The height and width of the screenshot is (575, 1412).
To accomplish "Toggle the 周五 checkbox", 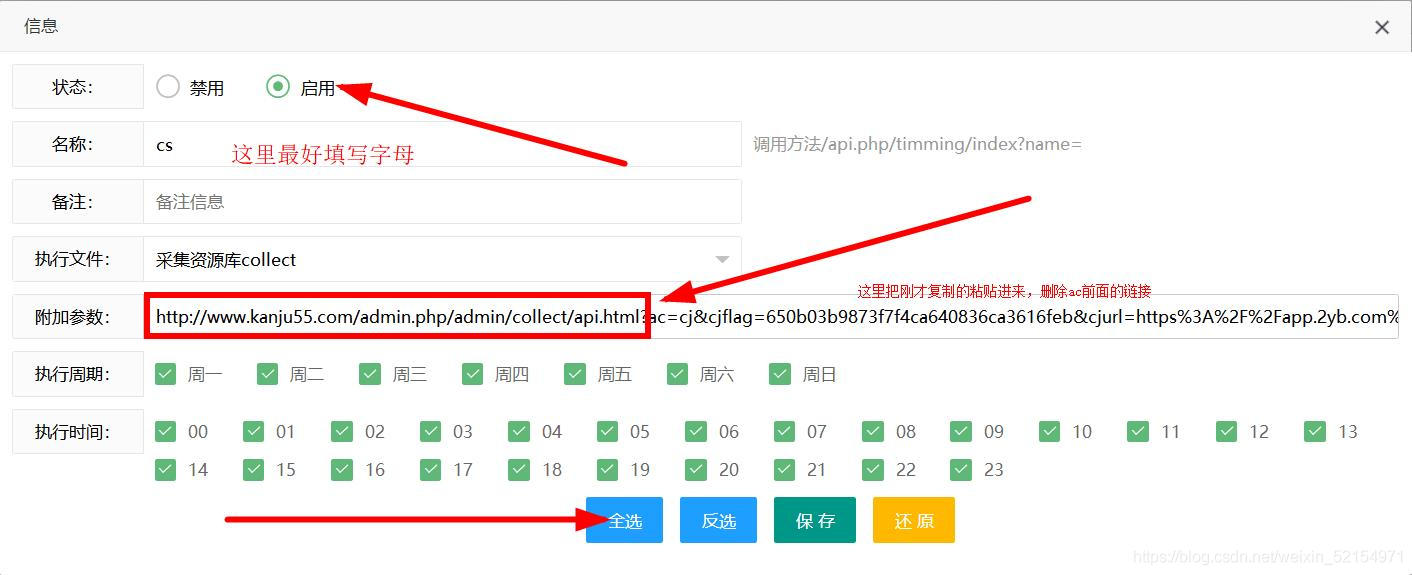I will (x=575, y=374).
